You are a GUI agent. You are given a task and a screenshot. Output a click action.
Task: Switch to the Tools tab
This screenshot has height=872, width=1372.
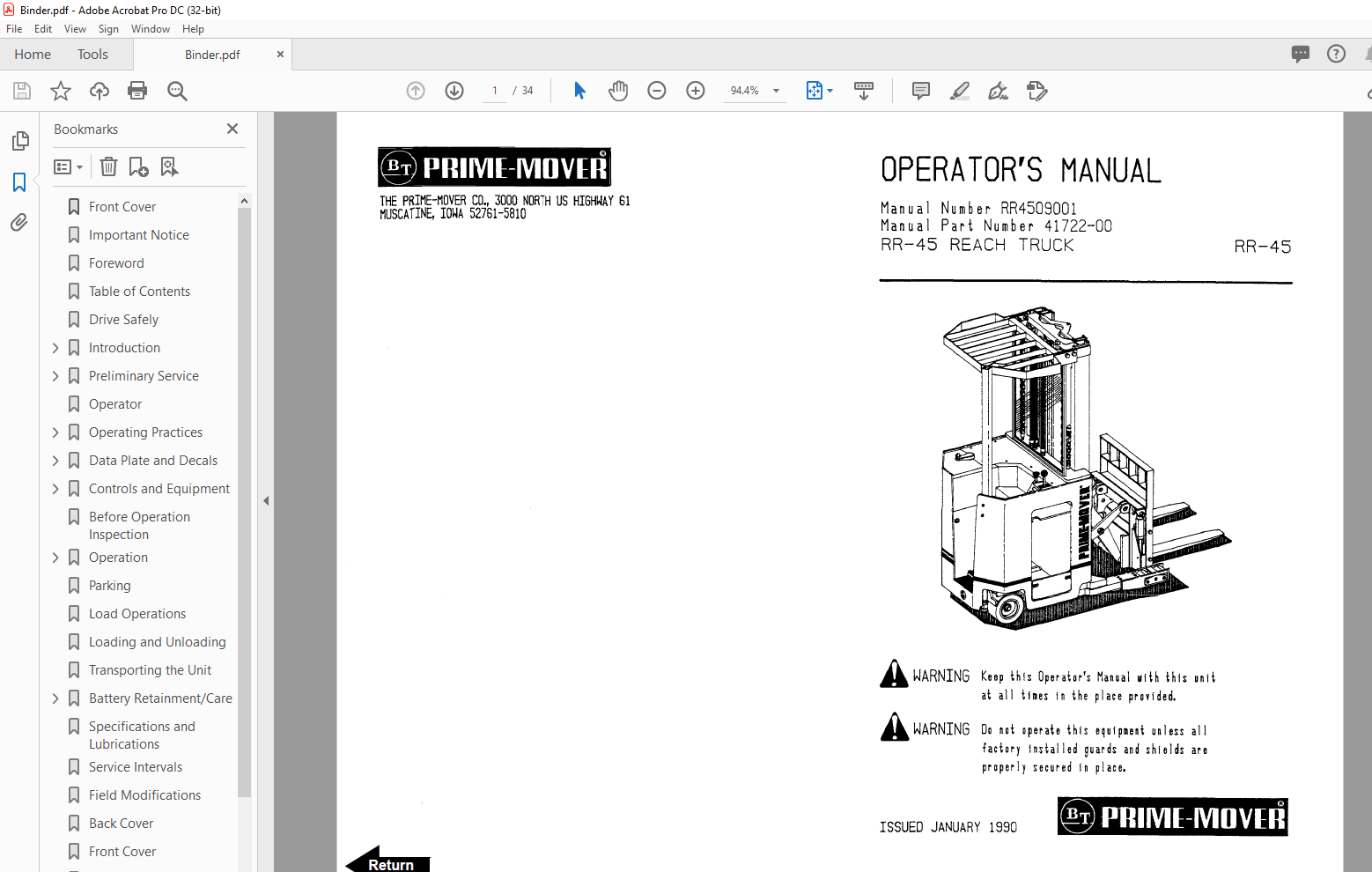[x=92, y=54]
